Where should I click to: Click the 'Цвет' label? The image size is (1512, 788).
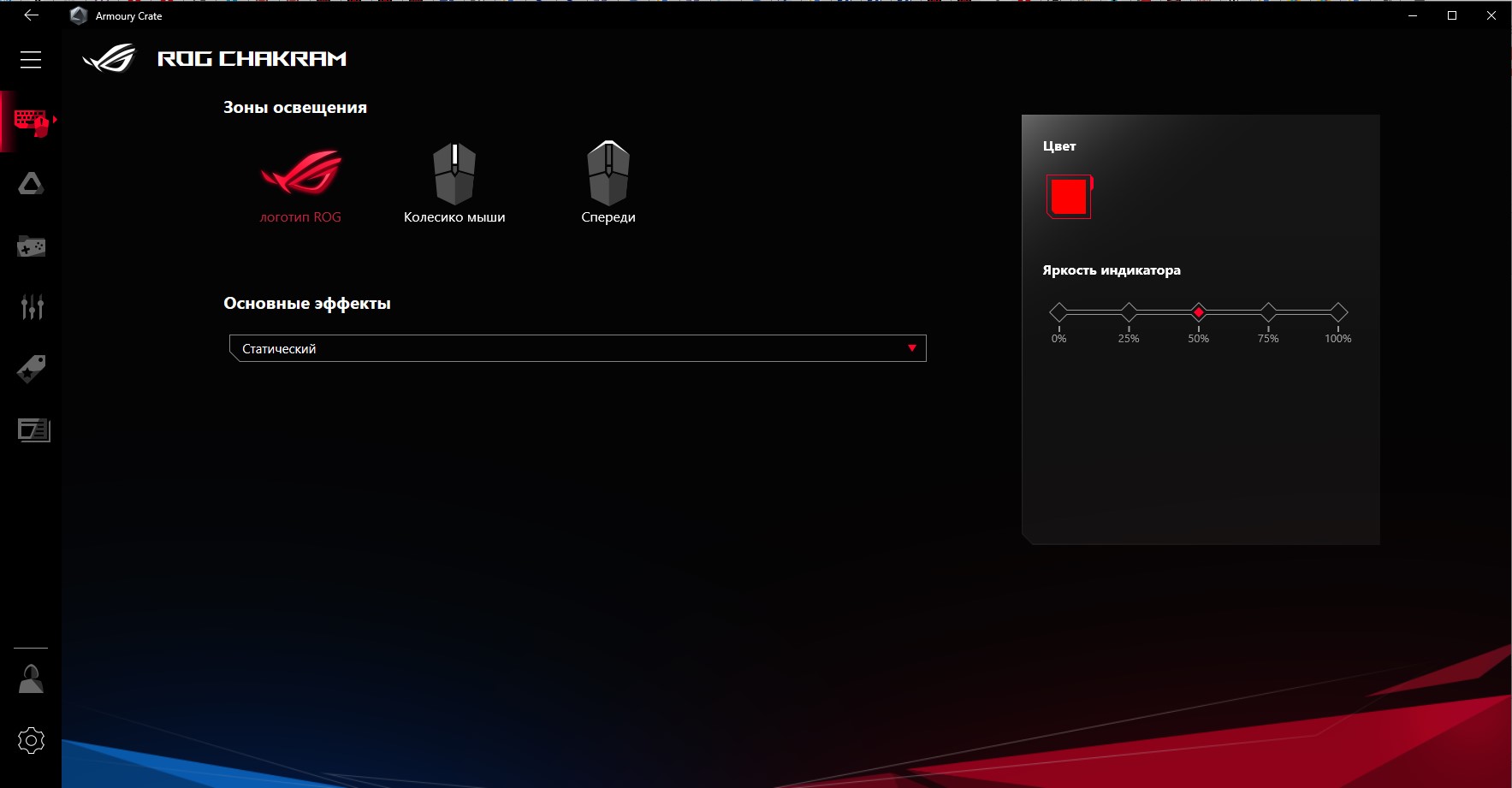1059,146
